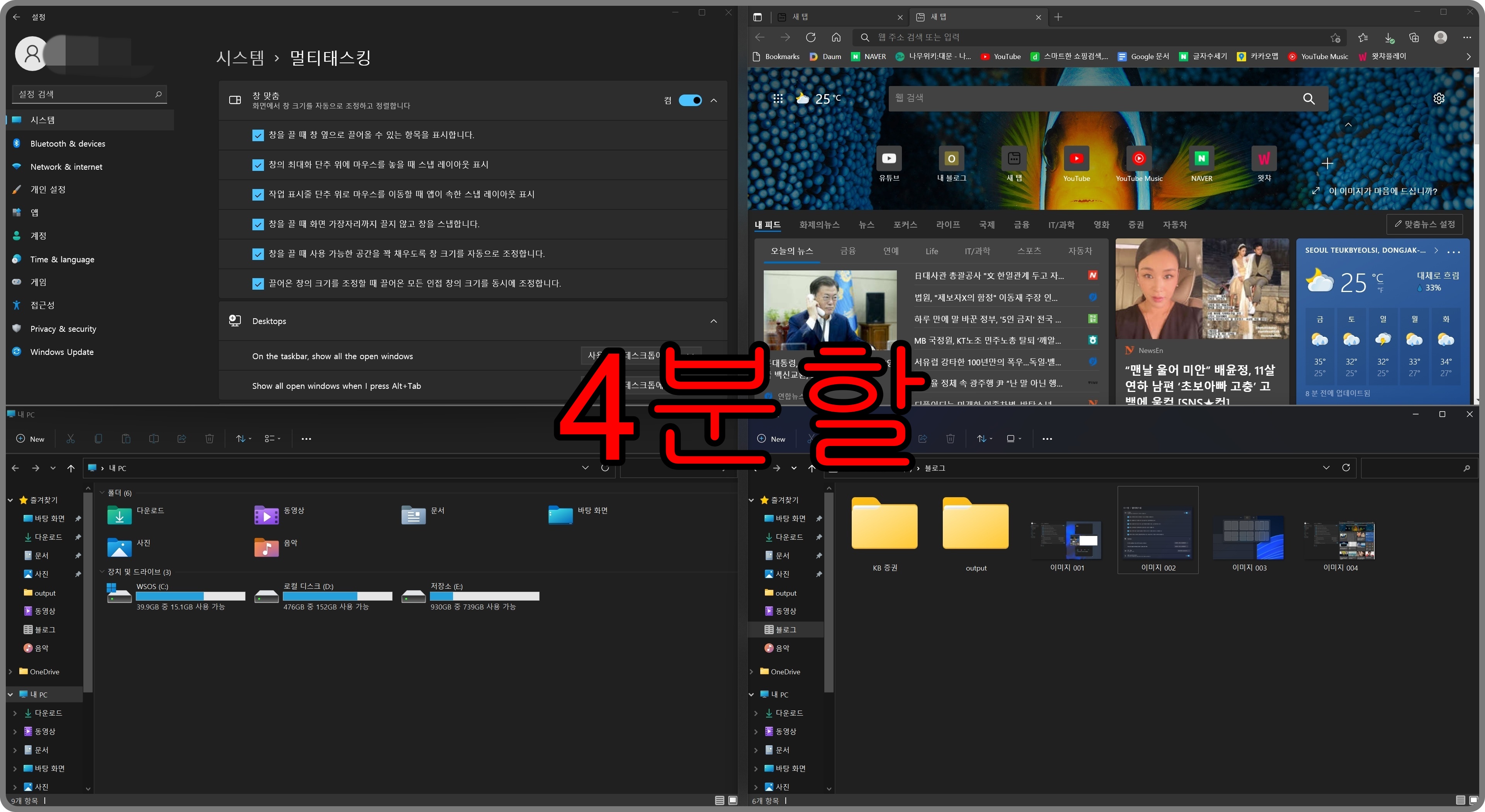1485x812 pixels.
Task: Uncheck the first snap option checkbox
Action: [x=258, y=135]
